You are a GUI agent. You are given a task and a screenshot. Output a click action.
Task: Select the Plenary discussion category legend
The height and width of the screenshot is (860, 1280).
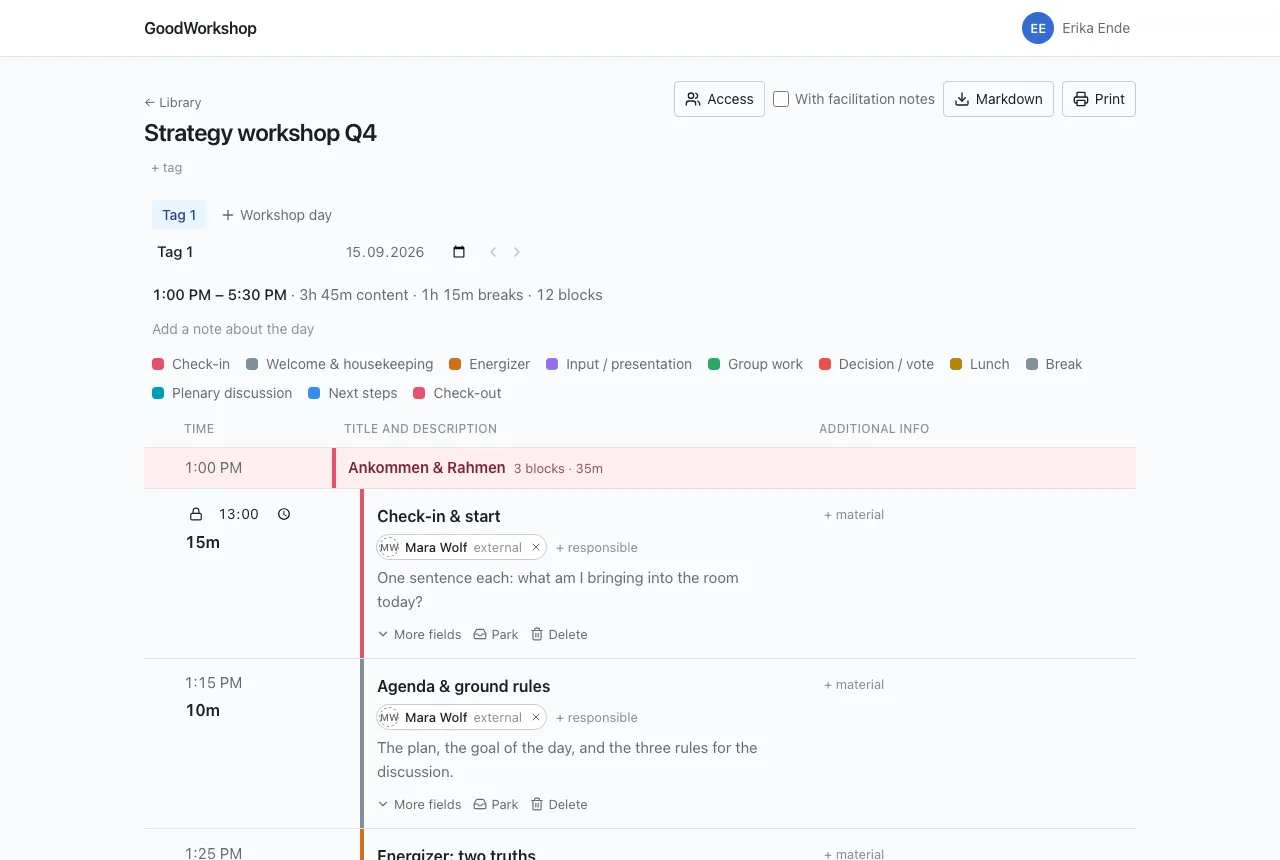tap(222, 393)
